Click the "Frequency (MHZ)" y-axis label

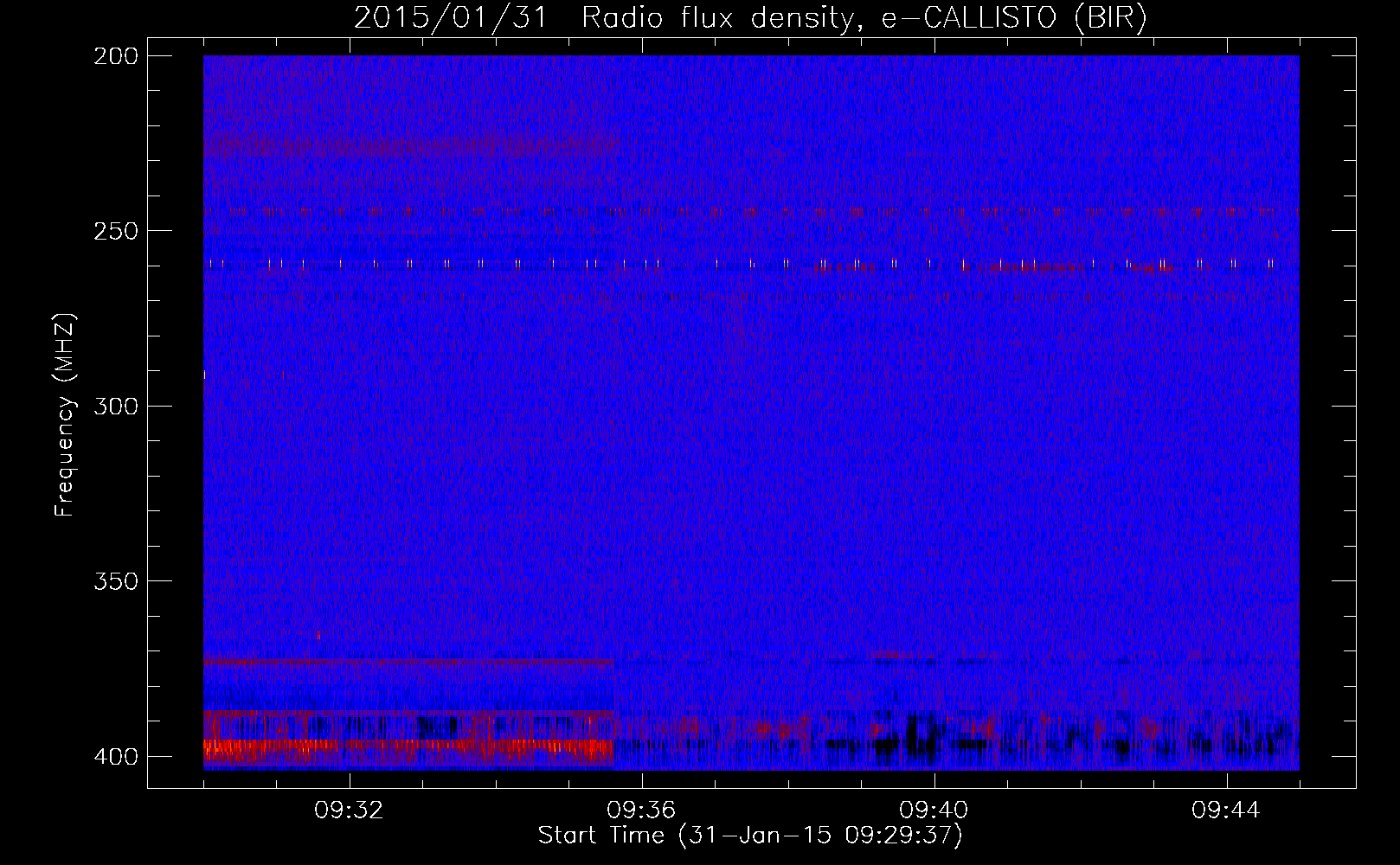pyautogui.click(x=65, y=415)
